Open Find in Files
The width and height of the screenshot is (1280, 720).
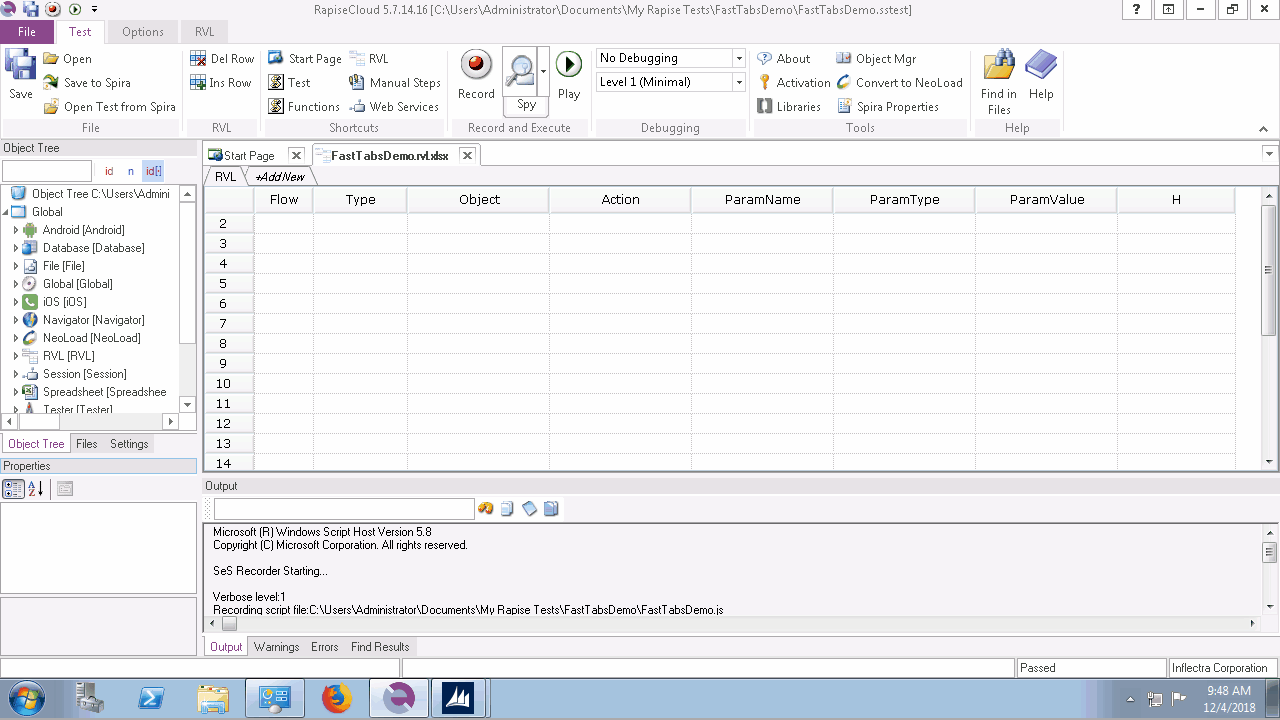tap(999, 80)
